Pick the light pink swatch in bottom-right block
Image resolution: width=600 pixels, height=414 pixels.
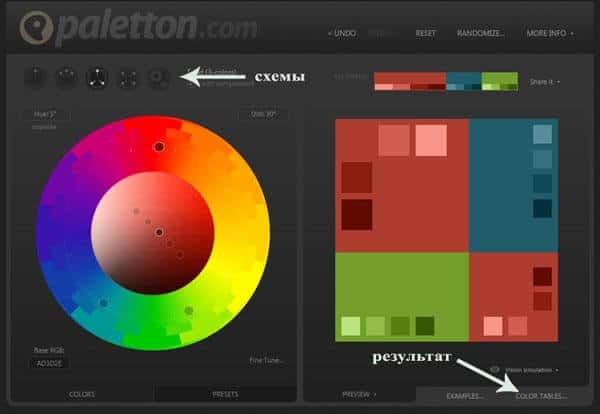click(493, 326)
